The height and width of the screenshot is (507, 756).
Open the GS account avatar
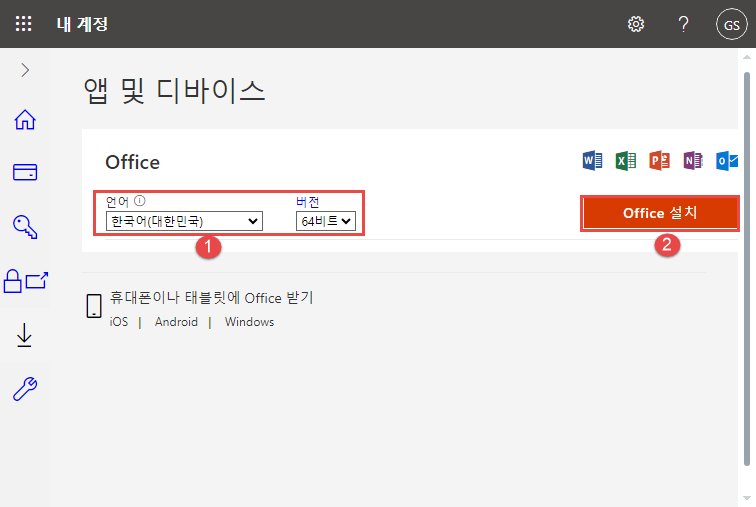(x=731, y=24)
